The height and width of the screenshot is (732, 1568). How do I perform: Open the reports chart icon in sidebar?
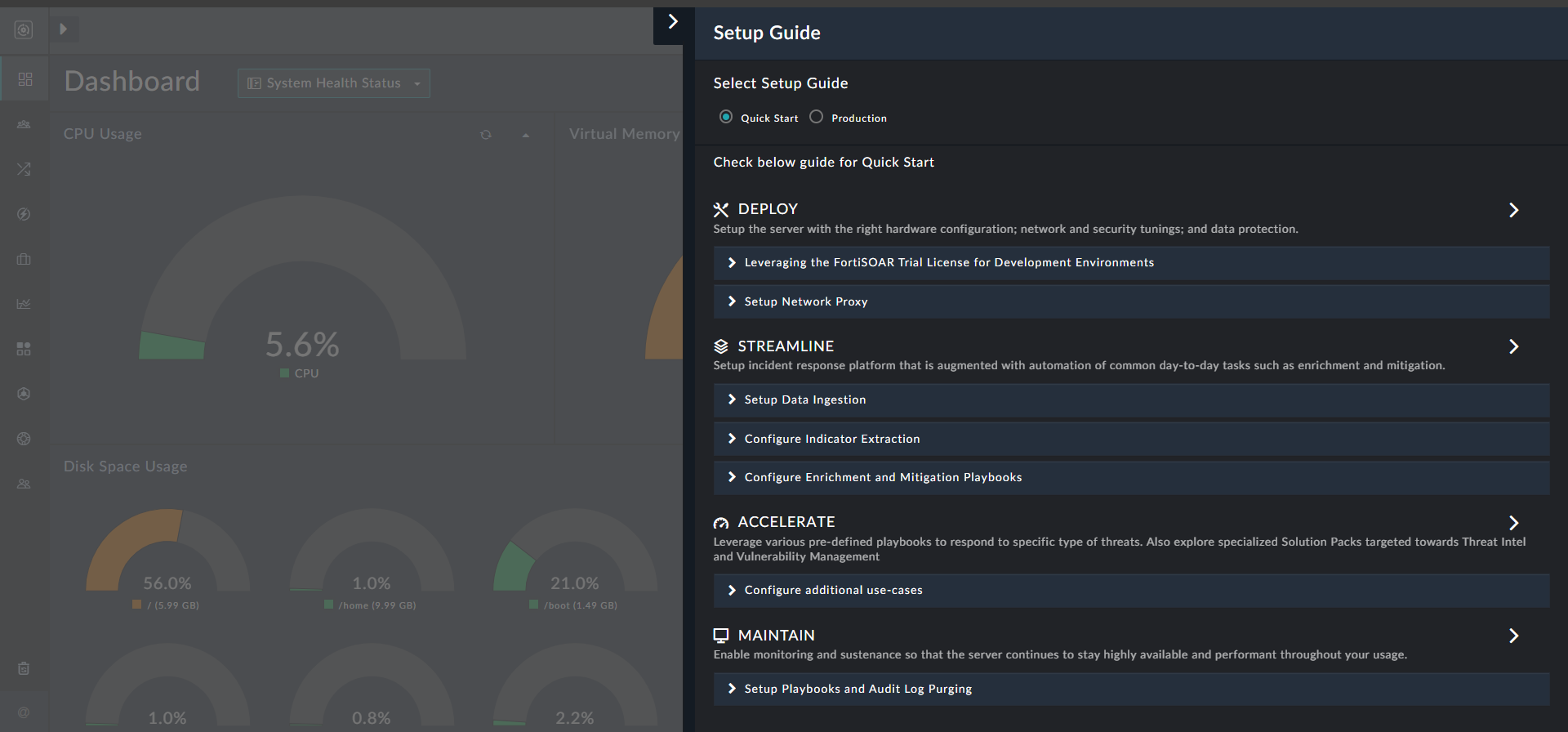pyautogui.click(x=24, y=303)
